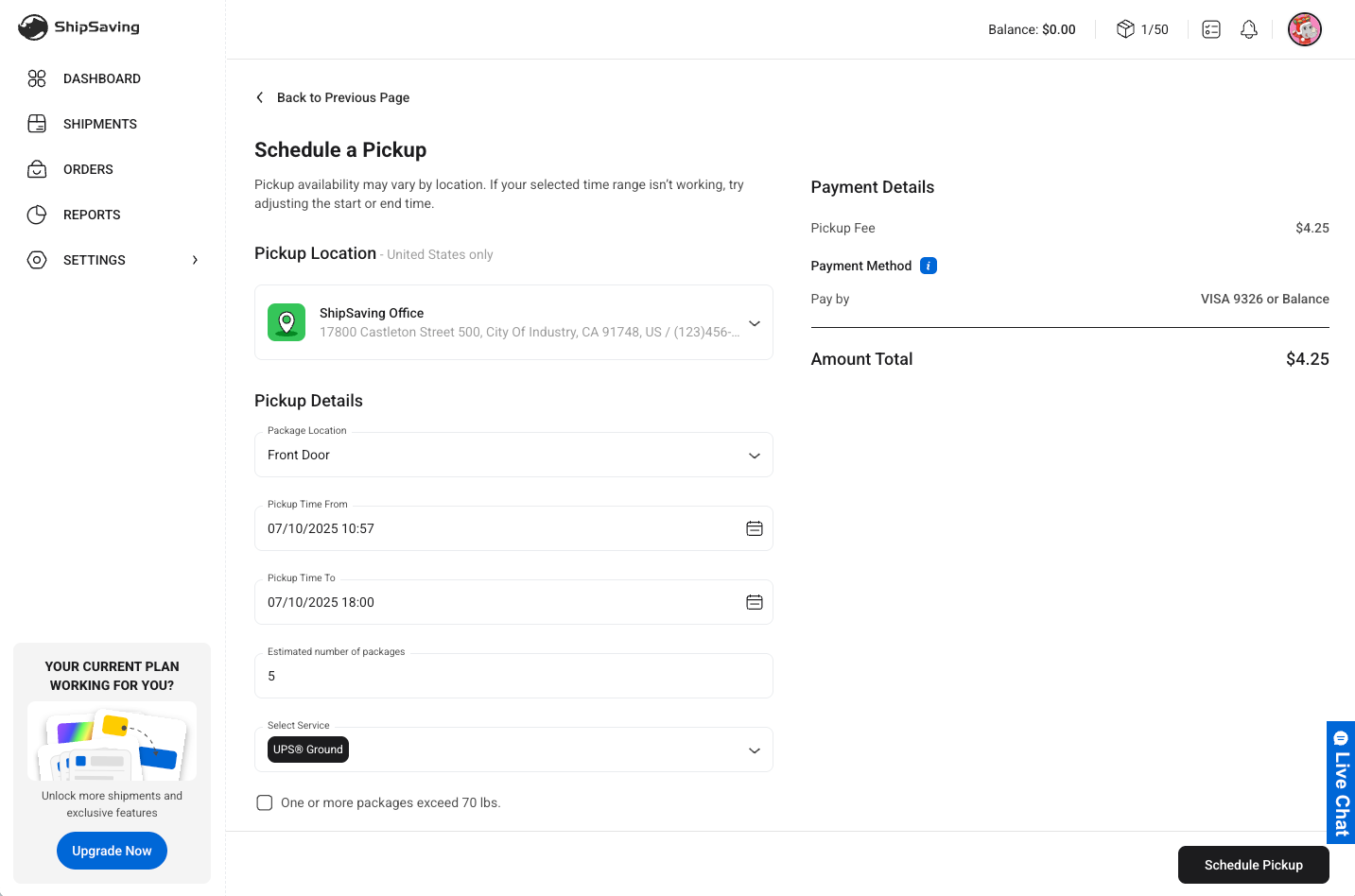Open Live Chat widget
The width and height of the screenshot is (1355, 896).
coord(1341,783)
